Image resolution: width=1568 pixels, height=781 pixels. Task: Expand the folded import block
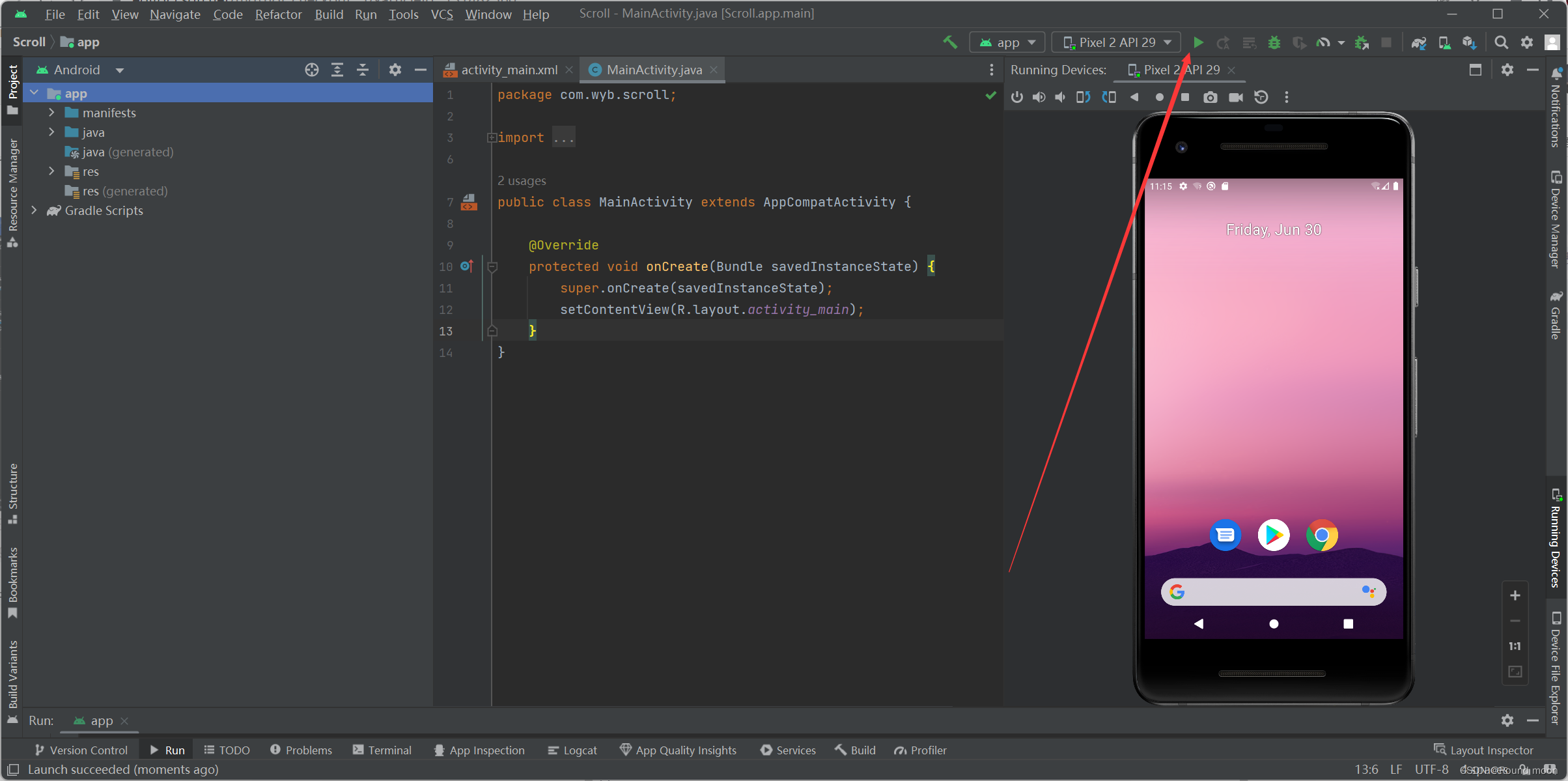[x=492, y=137]
